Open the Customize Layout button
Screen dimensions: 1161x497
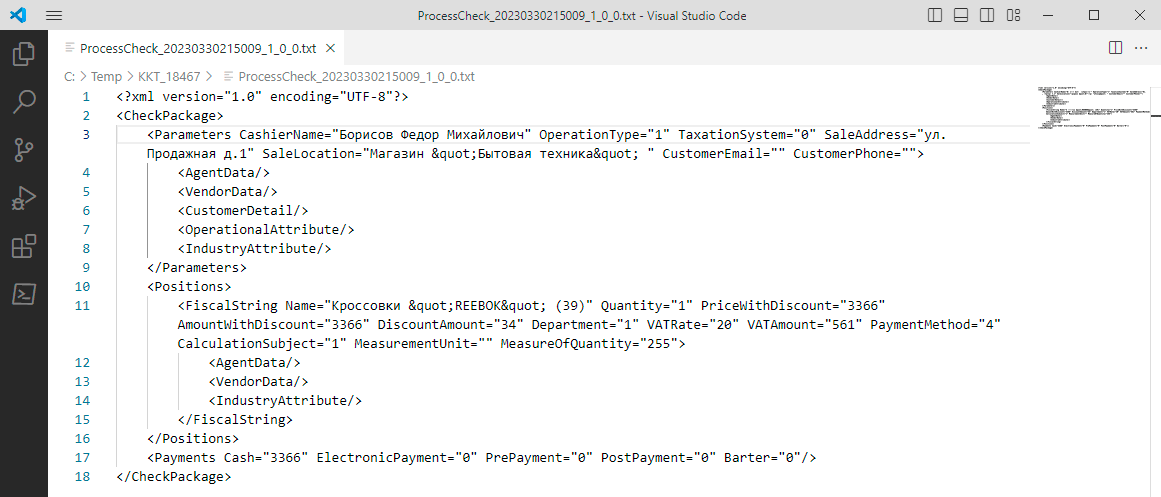click(1012, 15)
